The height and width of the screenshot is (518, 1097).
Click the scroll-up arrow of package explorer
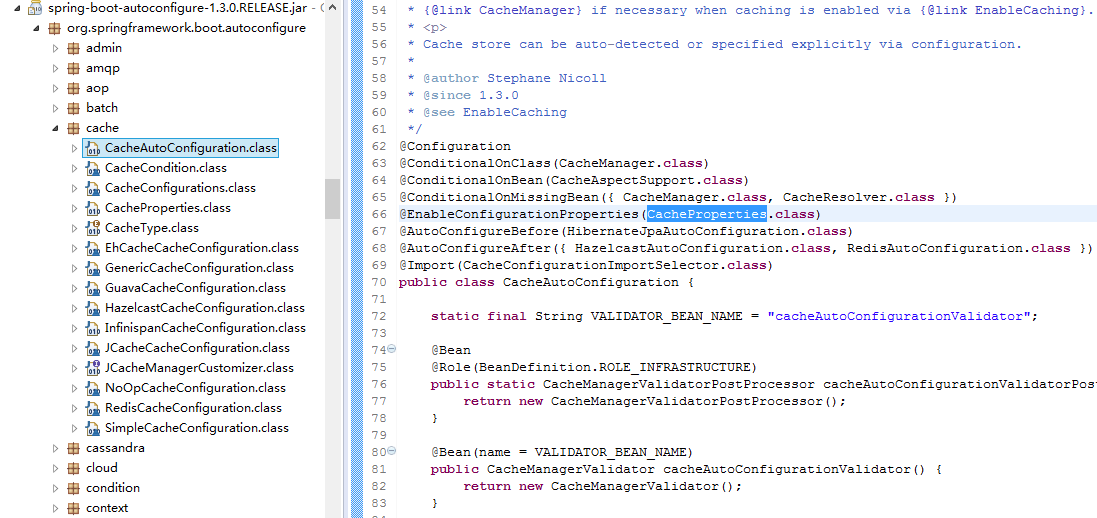(332, 7)
